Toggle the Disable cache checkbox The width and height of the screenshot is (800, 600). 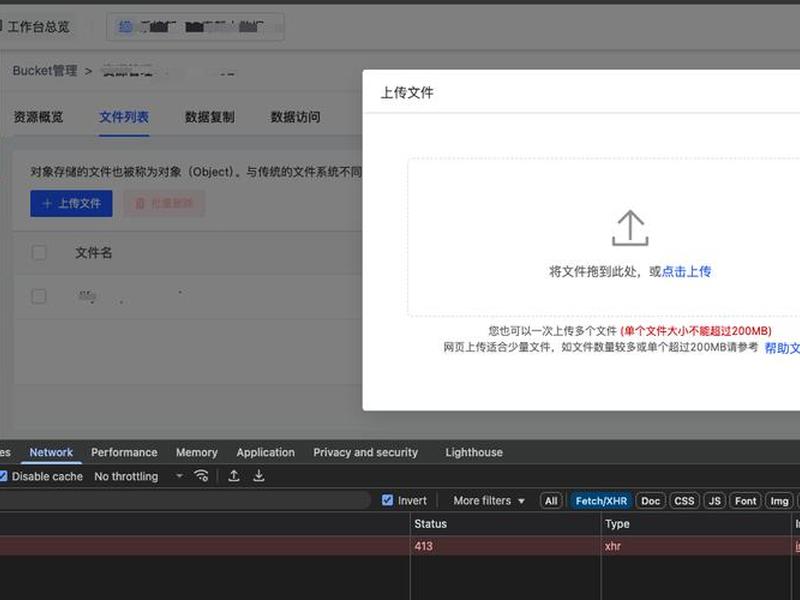3,477
